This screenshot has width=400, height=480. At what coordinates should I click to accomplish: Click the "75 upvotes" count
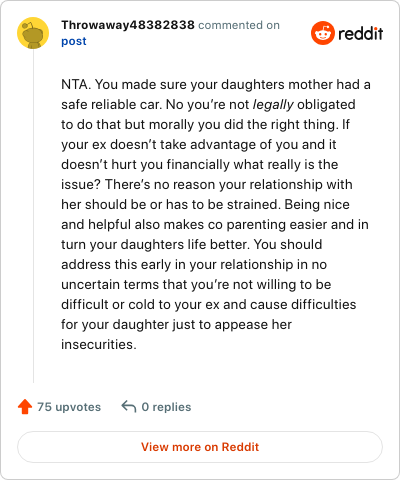(x=69, y=407)
